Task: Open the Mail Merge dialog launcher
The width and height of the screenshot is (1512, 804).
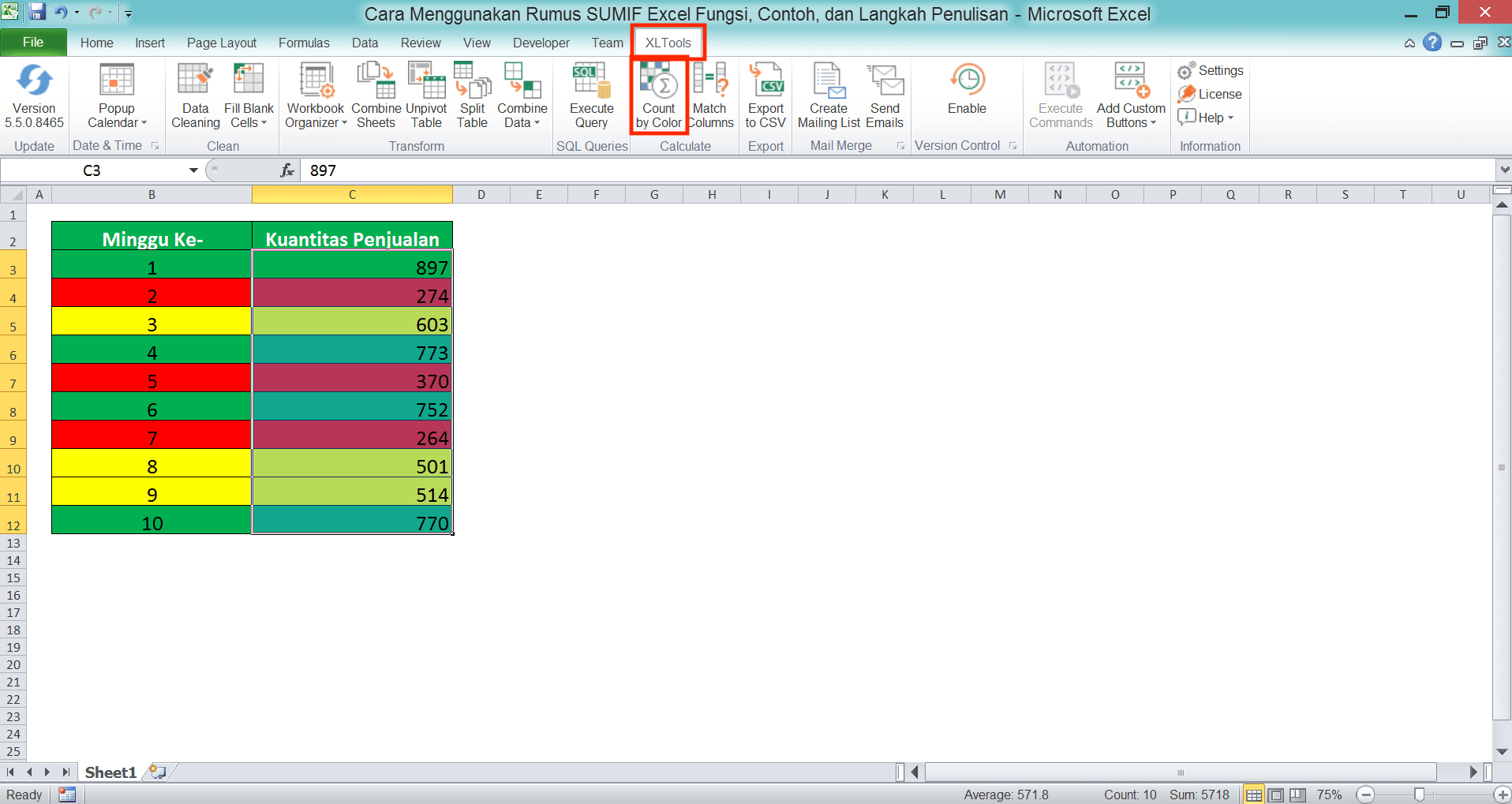Action: pos(900,146)
